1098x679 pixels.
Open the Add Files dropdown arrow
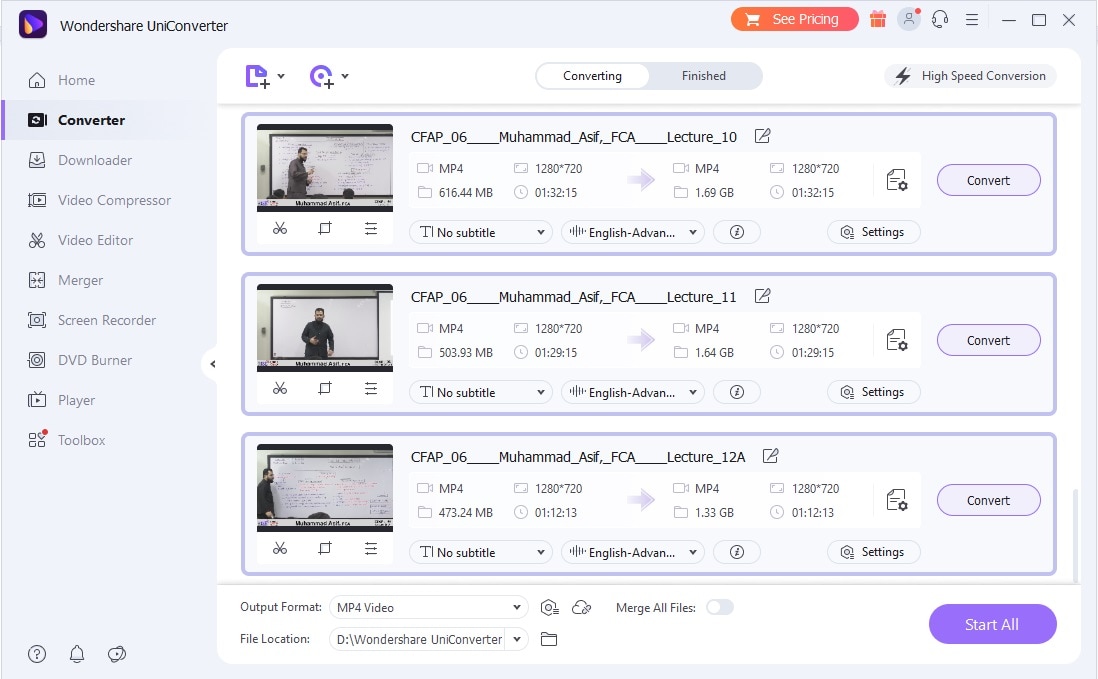[x=281, y=76]
